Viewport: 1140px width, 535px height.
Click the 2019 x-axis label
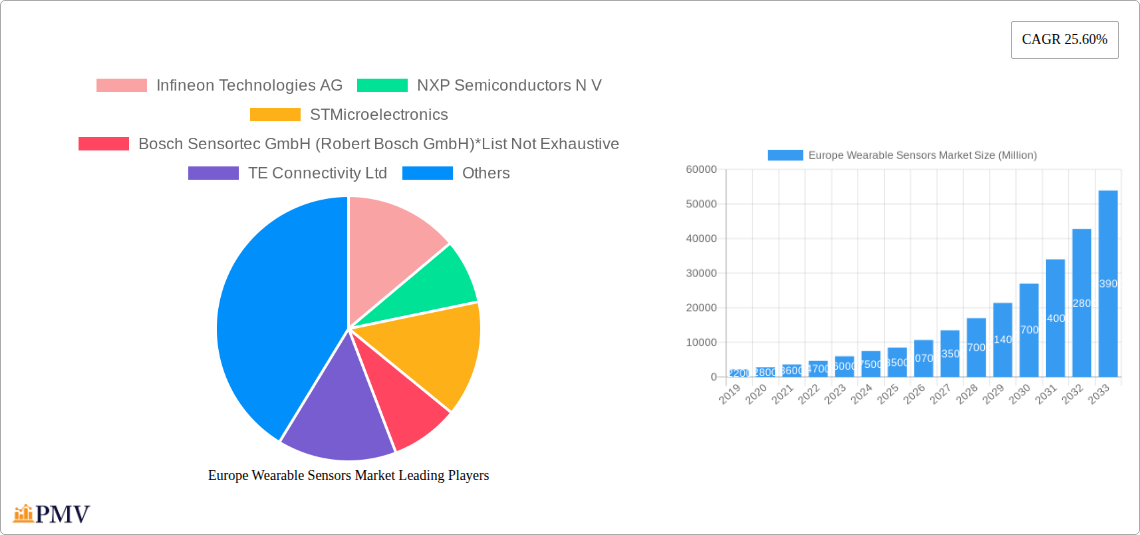732,393
